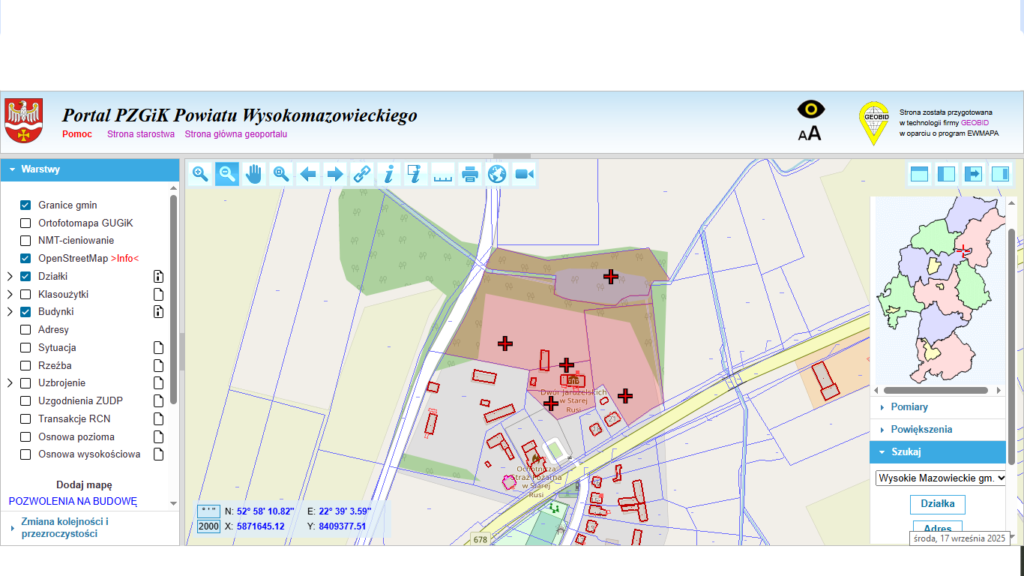Click the printer icon to print map
The image size is (1024, 576).
click(470, 174)
